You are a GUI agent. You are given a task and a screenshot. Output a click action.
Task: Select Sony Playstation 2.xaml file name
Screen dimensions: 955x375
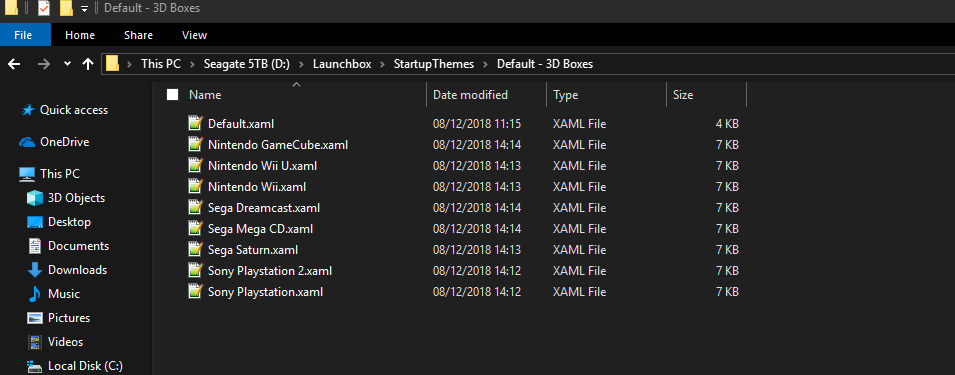pyautogui.click(x=270, y=271)
